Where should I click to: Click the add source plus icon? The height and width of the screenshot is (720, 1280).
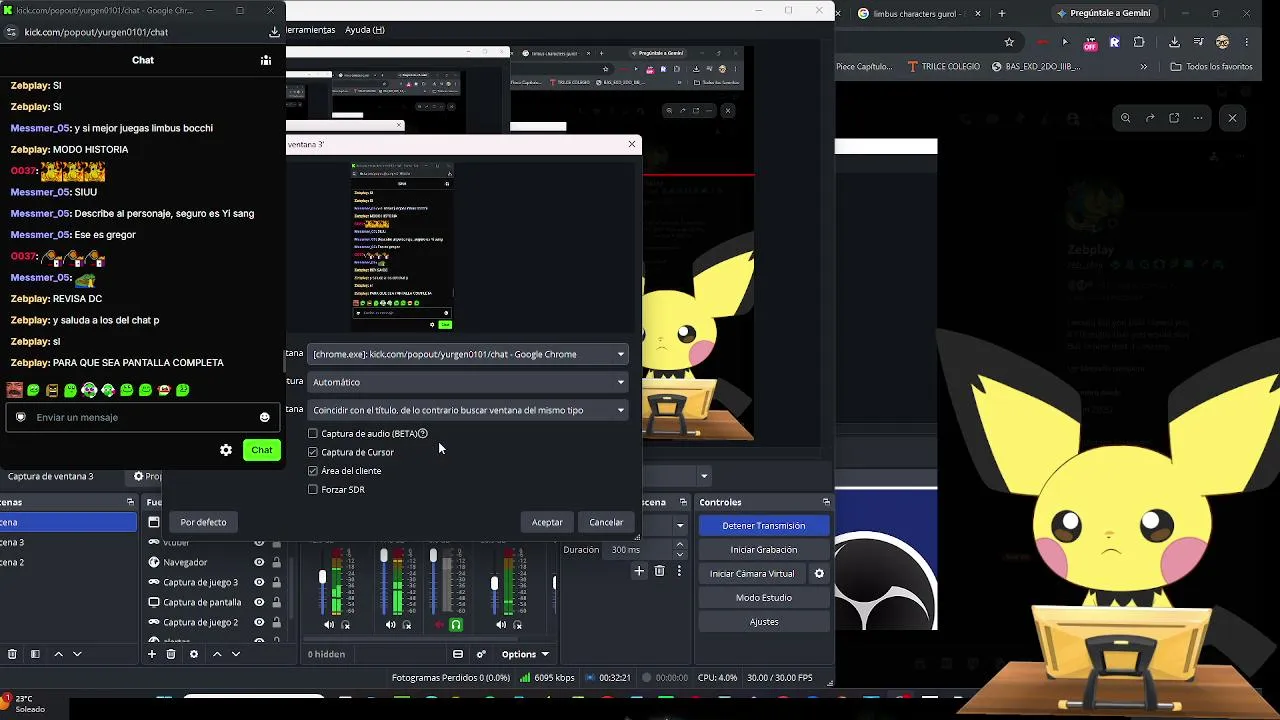click(x=152, y=654)
